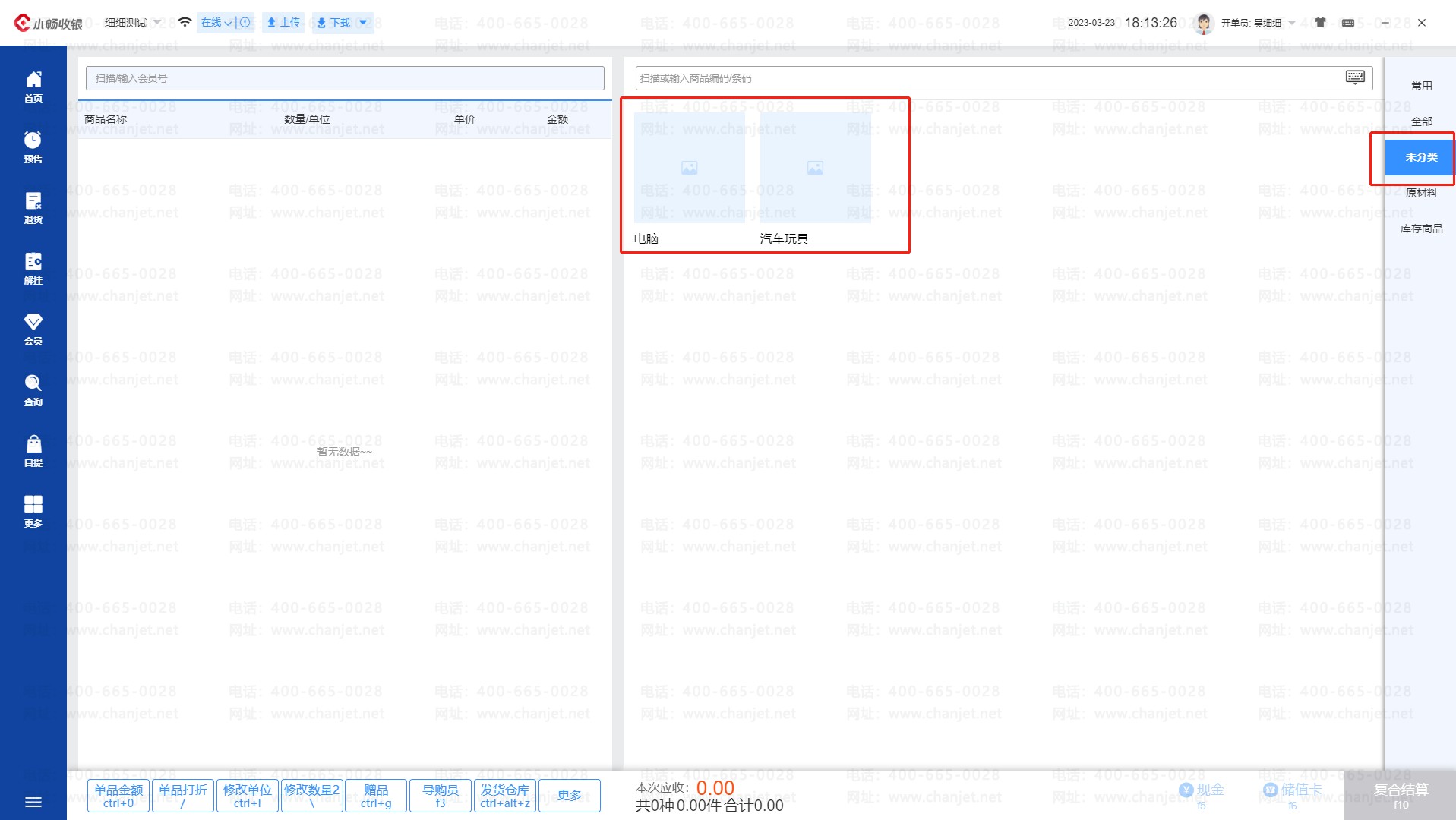Click the 上传 upload button

point(283,22)
